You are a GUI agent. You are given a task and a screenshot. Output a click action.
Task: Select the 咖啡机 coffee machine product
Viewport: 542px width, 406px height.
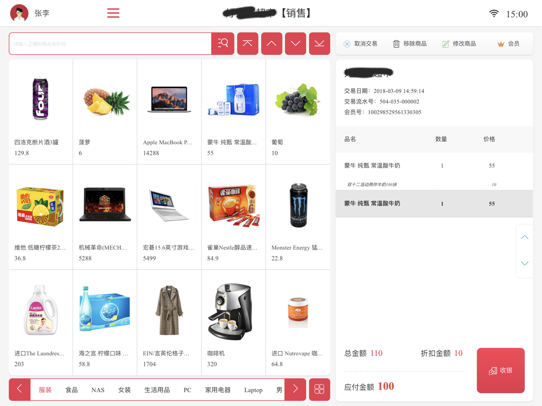pos(234,322)
